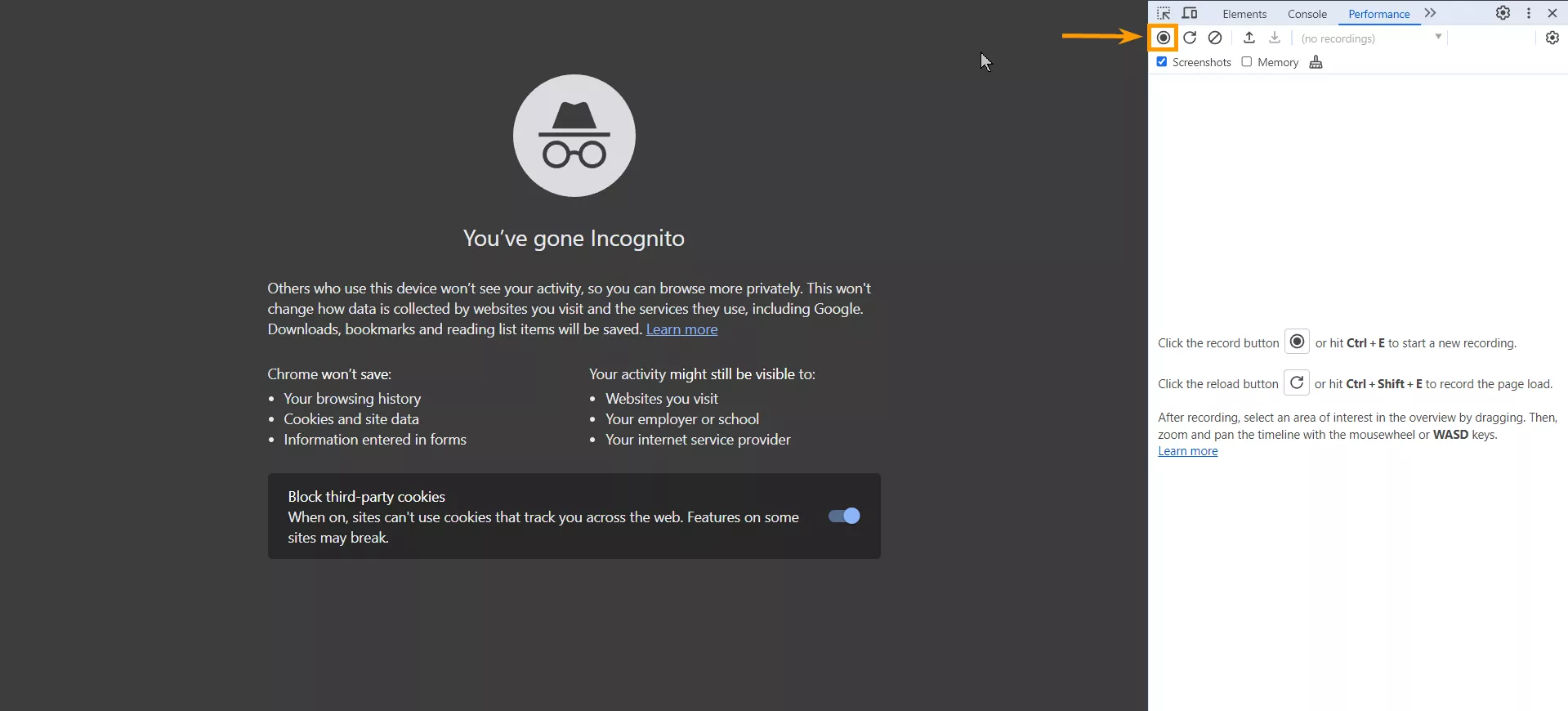Open Learn more link on Incognito page
Screen dimensions: 1568x711
pos(682,329)
